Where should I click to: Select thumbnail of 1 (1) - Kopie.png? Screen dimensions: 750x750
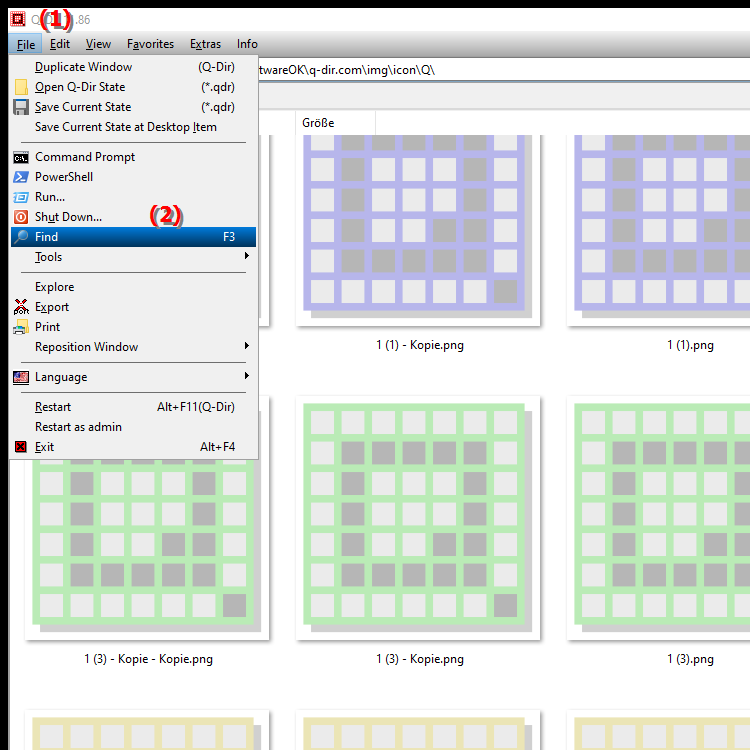[x=418, y=231]
